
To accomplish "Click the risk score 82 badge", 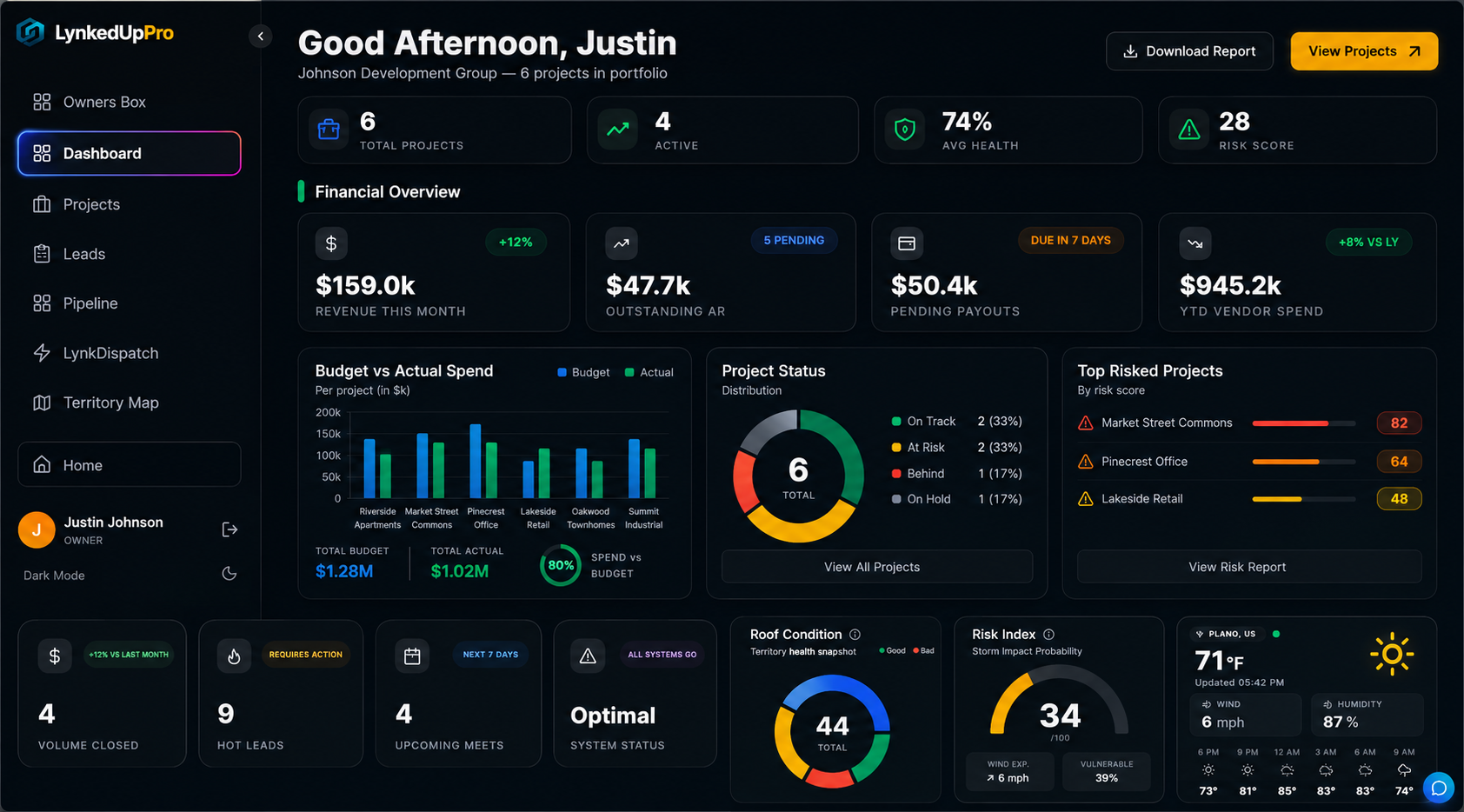I will click(x=1399, y=423).
